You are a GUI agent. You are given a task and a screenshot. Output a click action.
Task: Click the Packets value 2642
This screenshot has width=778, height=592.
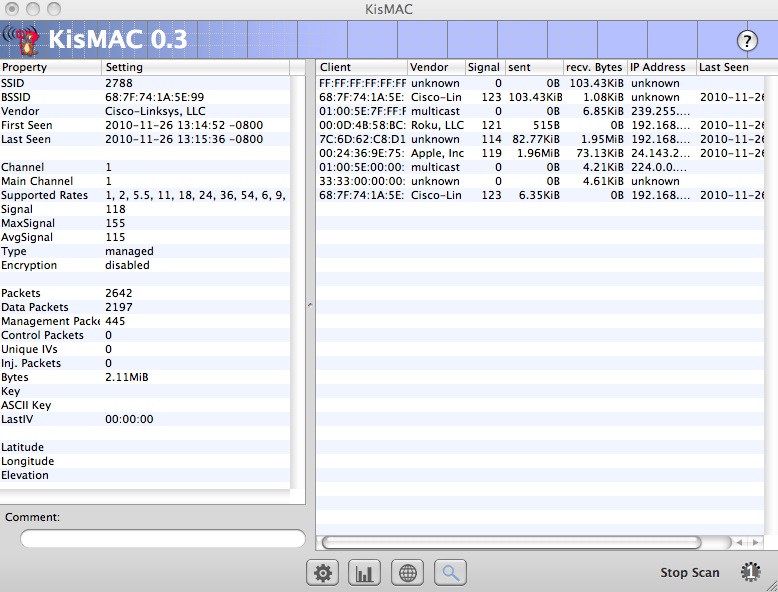coord(119,293)
